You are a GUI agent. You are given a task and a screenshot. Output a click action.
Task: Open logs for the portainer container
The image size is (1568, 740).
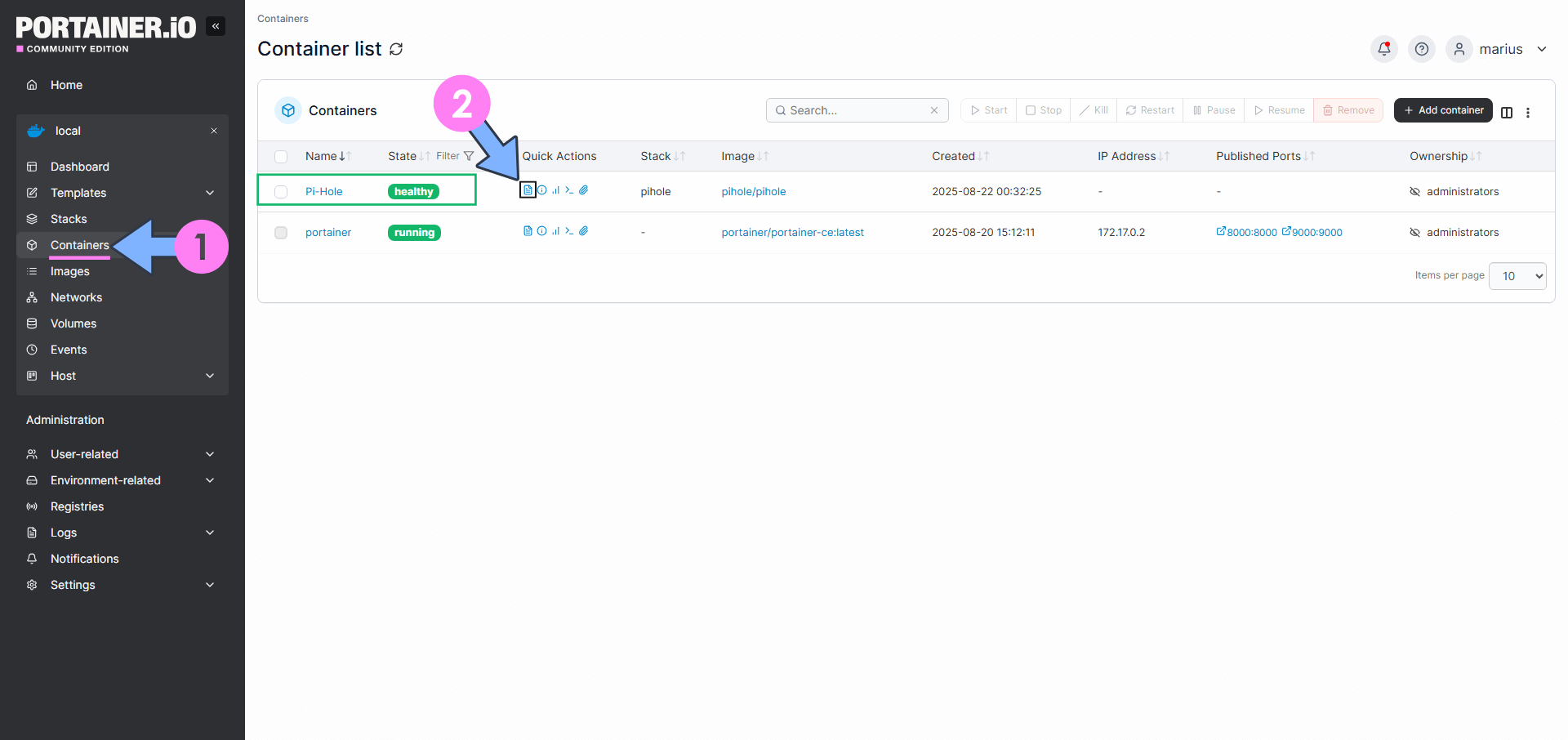tap(528, 231)
